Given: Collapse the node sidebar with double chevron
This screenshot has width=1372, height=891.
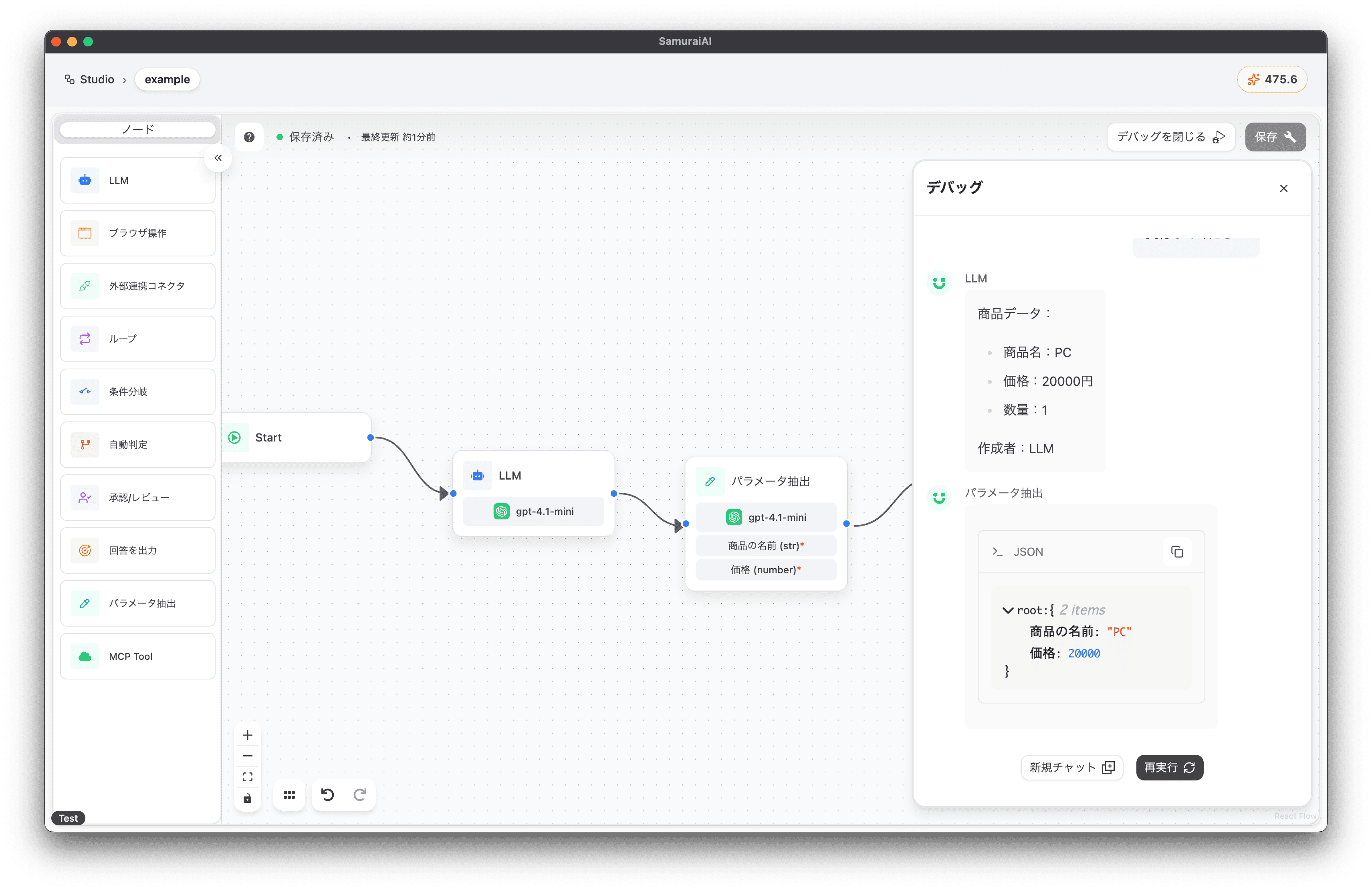Looking at the screenshot, I should [x=218, y=158].
